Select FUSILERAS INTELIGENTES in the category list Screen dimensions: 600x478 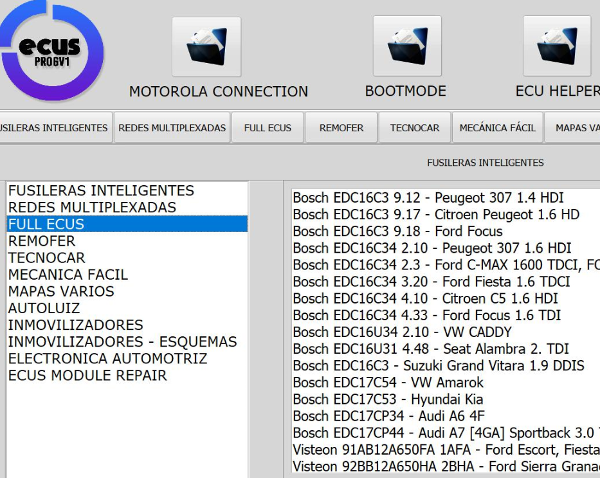click(127, 190)
